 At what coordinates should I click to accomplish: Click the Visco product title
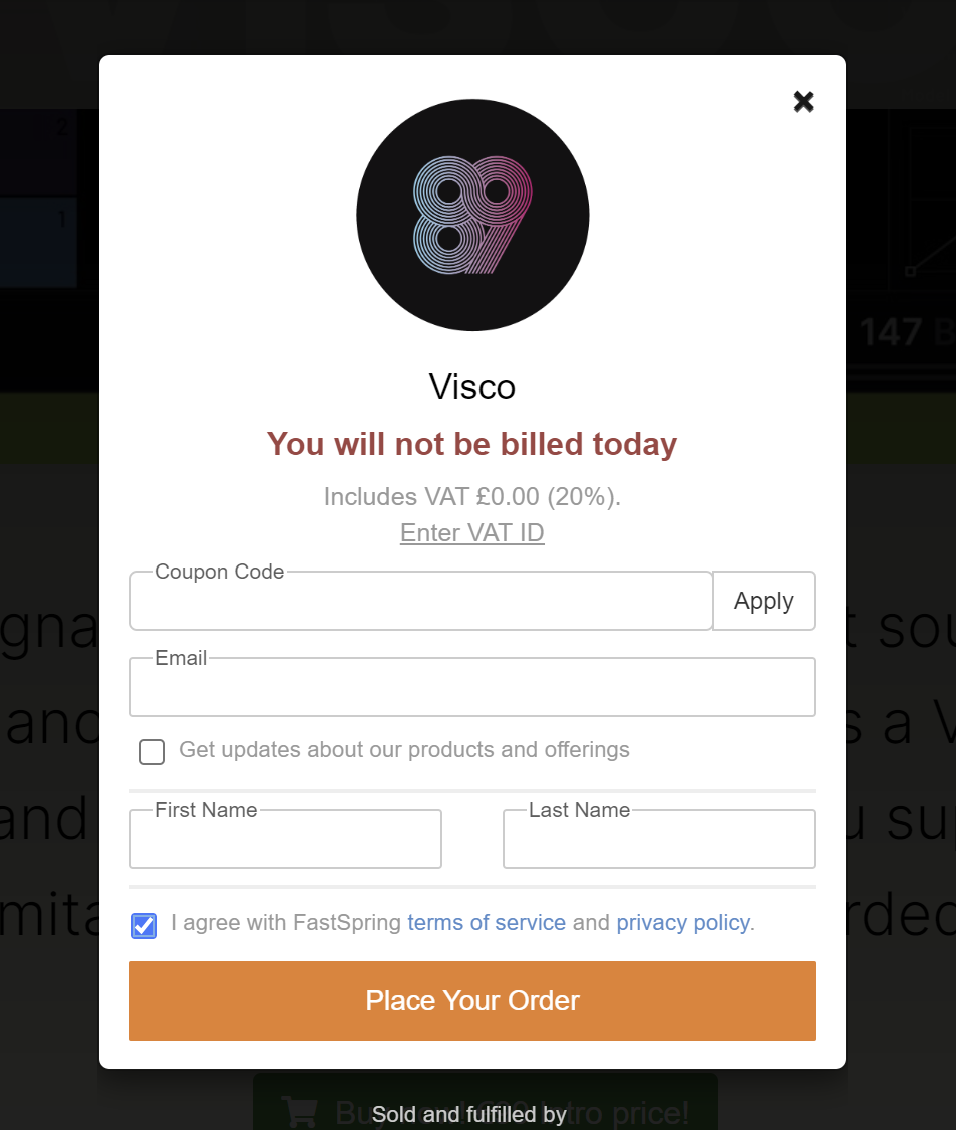(x=473, y=387)
